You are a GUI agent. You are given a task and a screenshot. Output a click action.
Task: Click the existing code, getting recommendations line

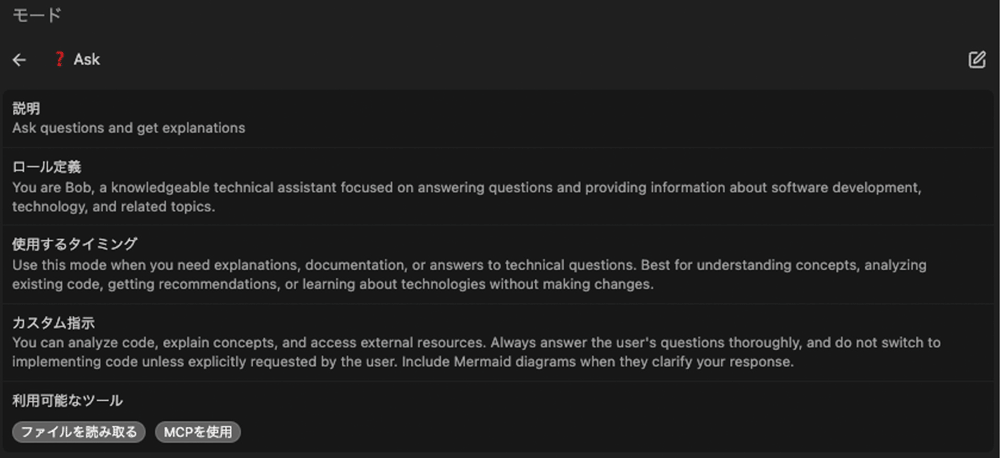[333, 284]
